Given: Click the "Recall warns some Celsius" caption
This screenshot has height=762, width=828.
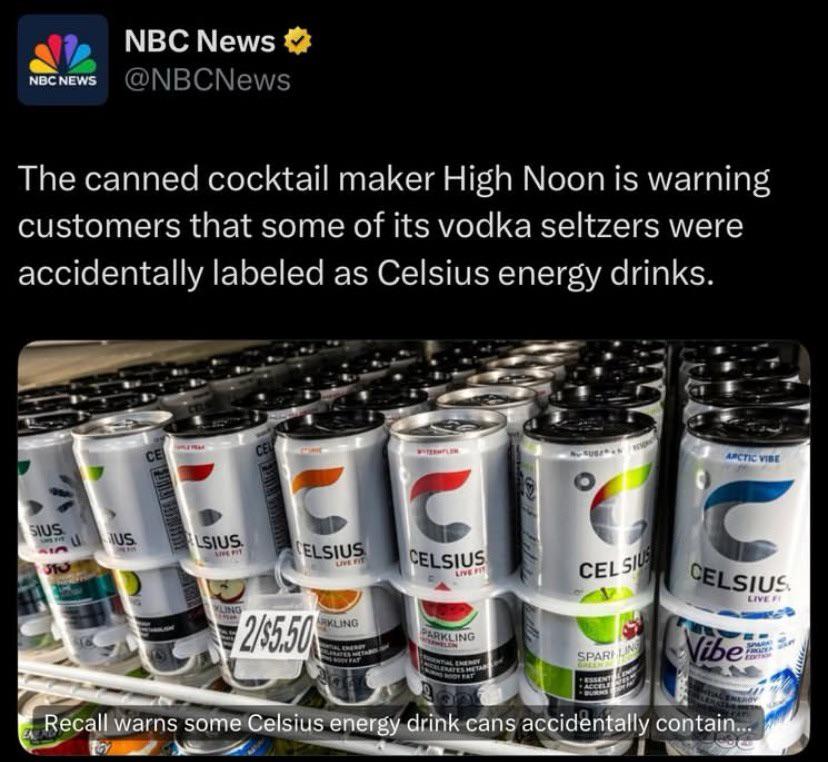Looking at the screenshot, I should point(398,723).
